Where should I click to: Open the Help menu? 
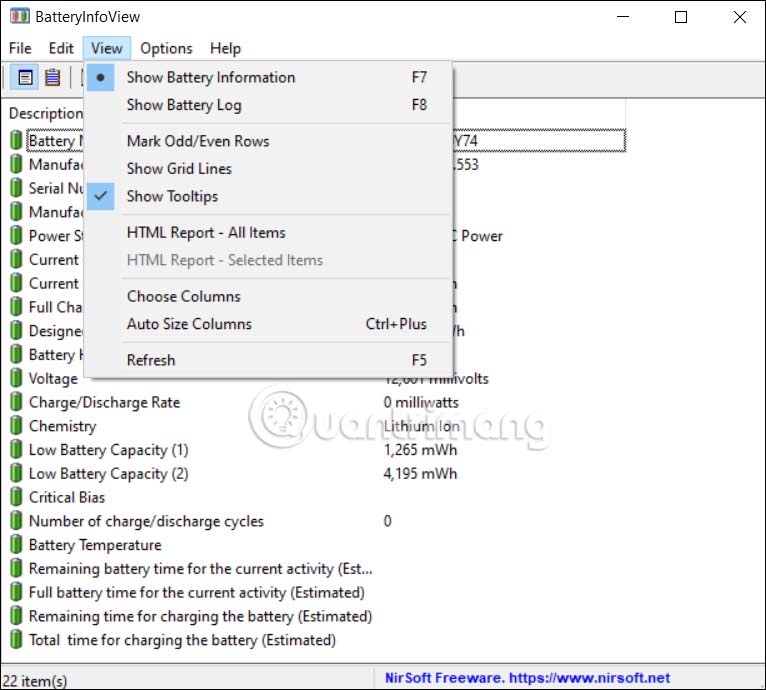(225, 48)
